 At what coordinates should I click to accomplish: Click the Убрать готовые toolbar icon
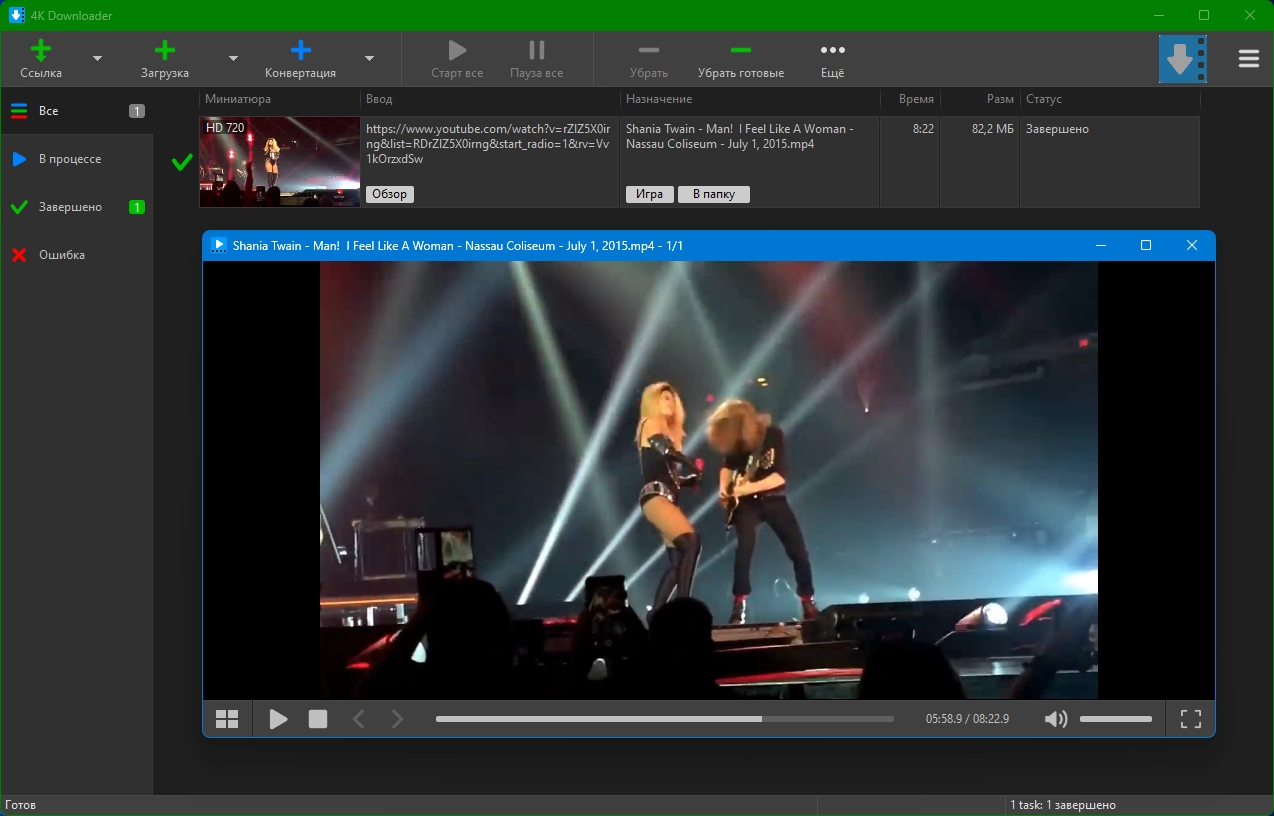point(740,50)
